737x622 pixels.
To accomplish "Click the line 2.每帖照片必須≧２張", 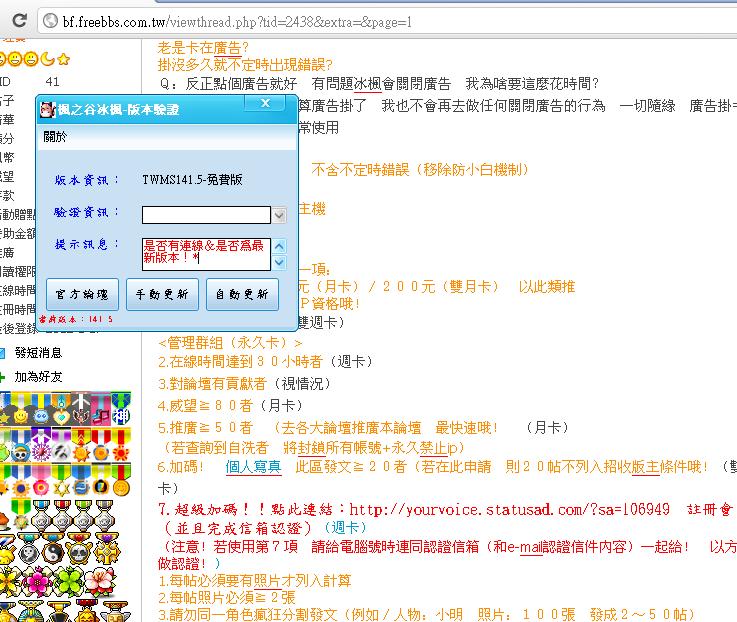I will click(x=227, y=598).
